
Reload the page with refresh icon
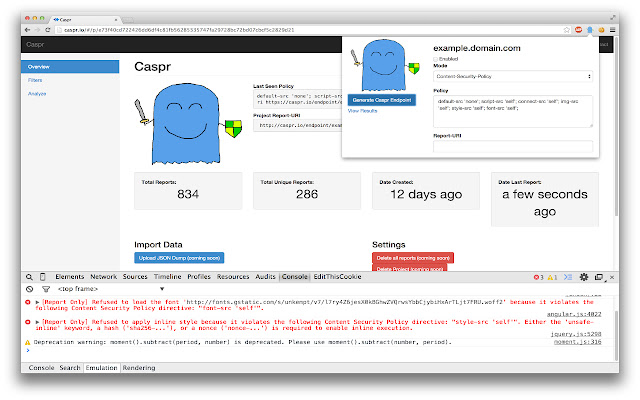pos(48,30)
